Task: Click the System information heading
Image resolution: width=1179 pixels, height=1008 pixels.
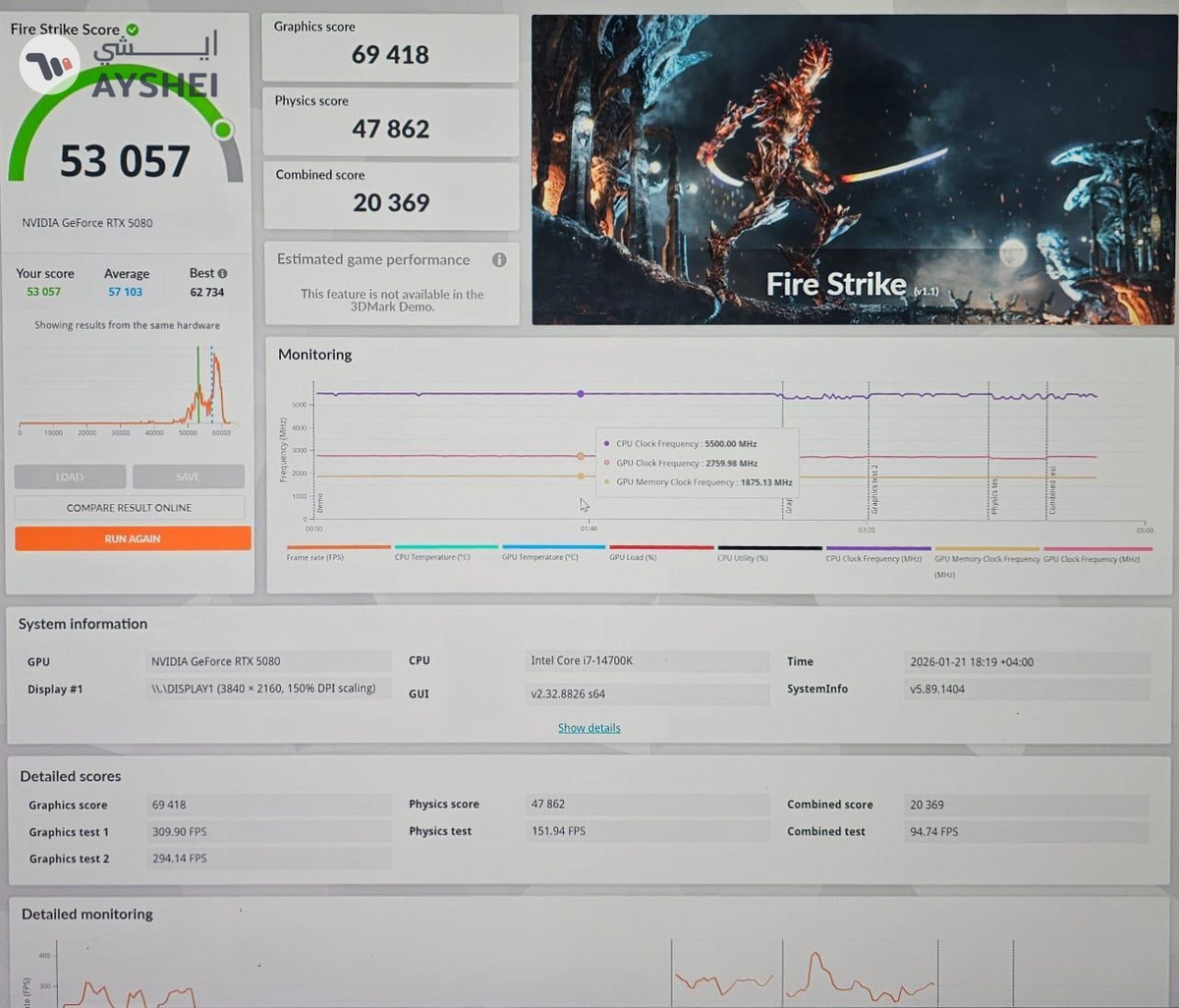Action: [83, 624]
